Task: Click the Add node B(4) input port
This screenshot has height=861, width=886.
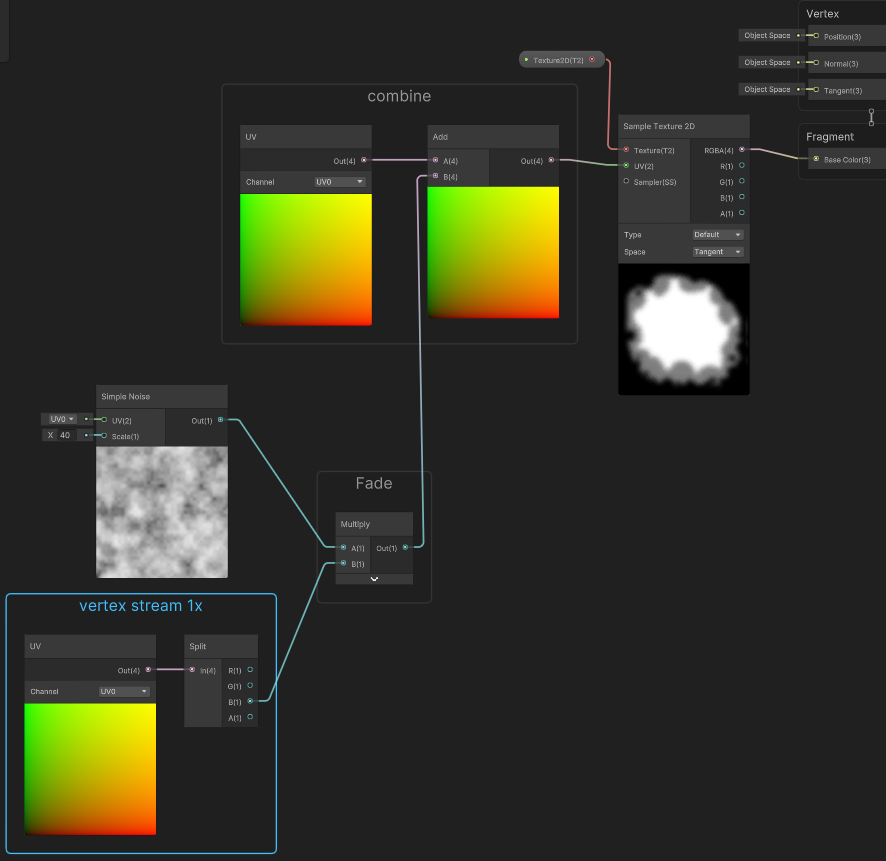Action: click(x=435, y=176)
